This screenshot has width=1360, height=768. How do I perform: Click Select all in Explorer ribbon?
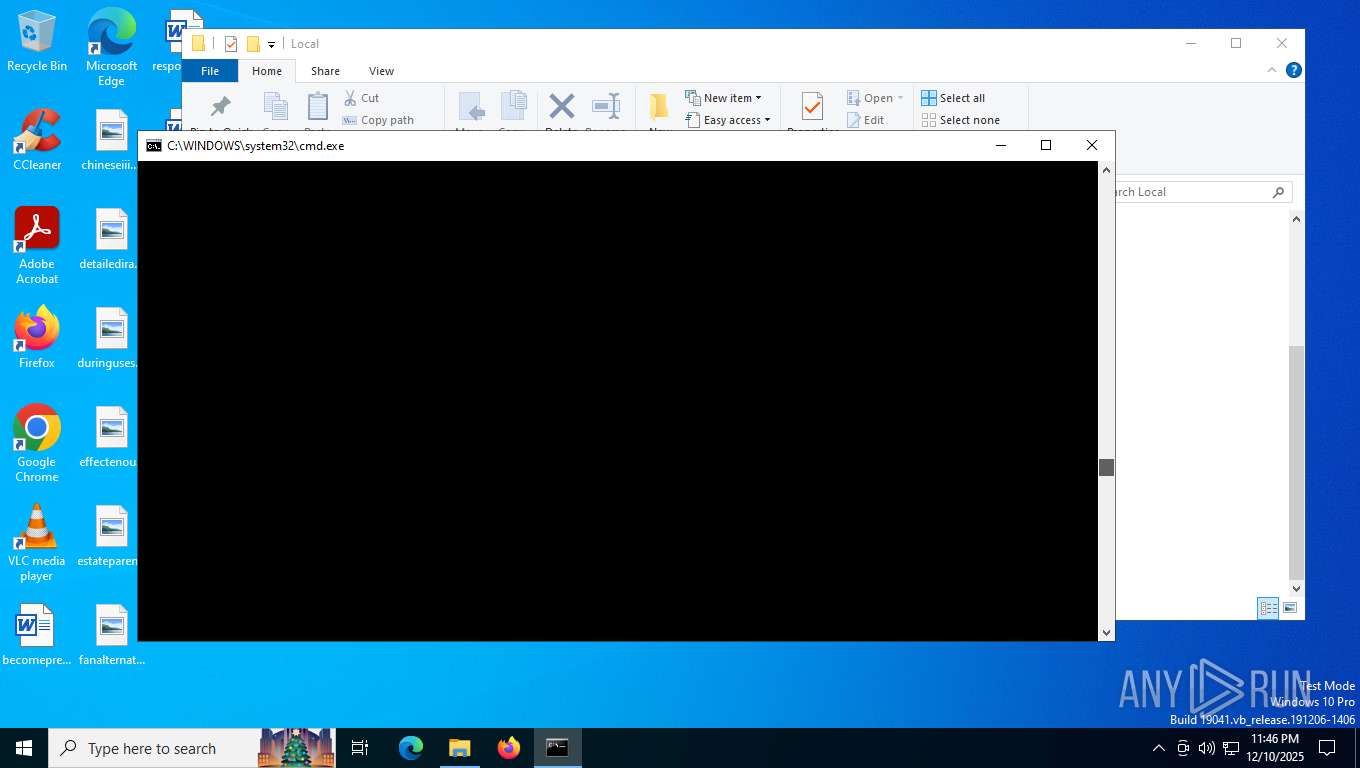tap(953, 98)
